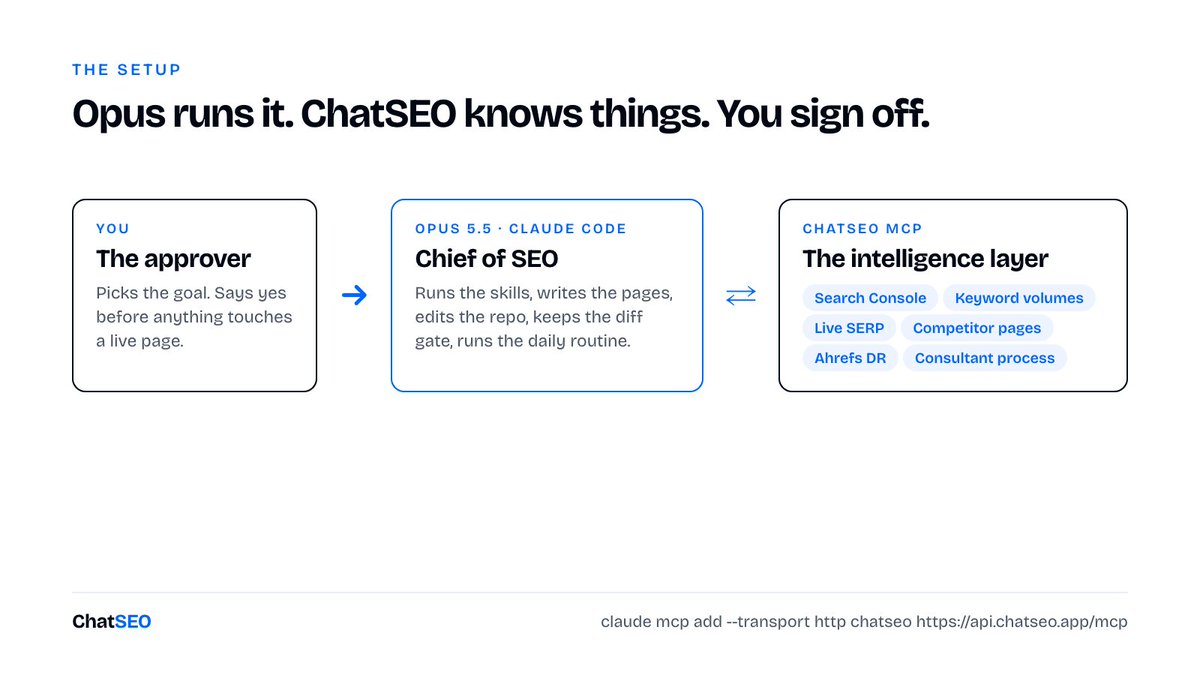Click the claude mcp add command text
Viewport: 1200px width, 675px height.
864,622
